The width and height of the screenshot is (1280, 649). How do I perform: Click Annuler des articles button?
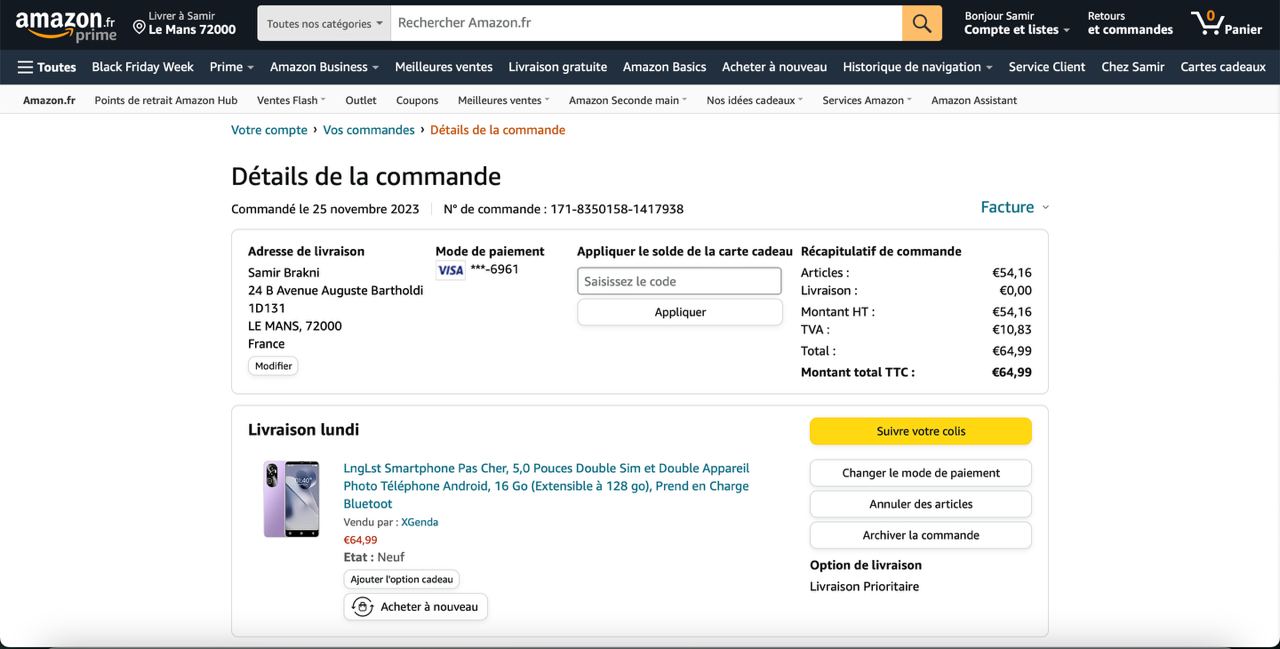[x=920, y=504]
